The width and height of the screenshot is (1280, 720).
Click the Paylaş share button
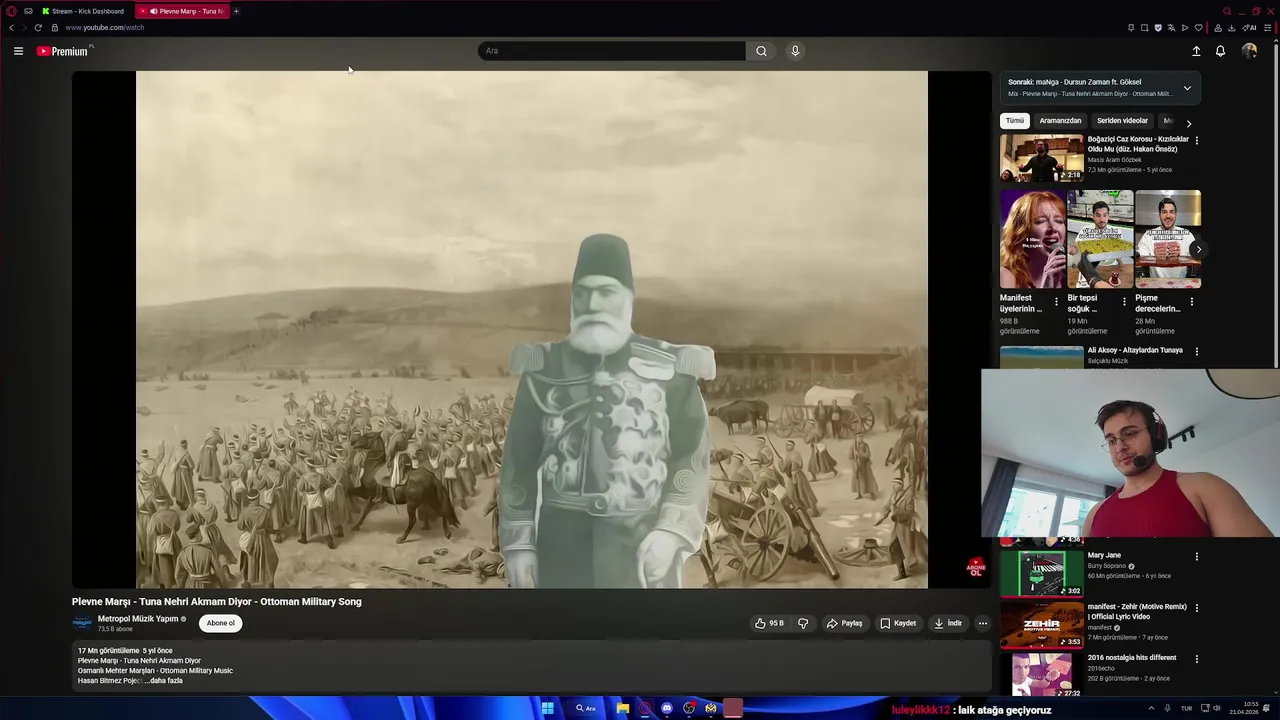click(x=844, y=623)
